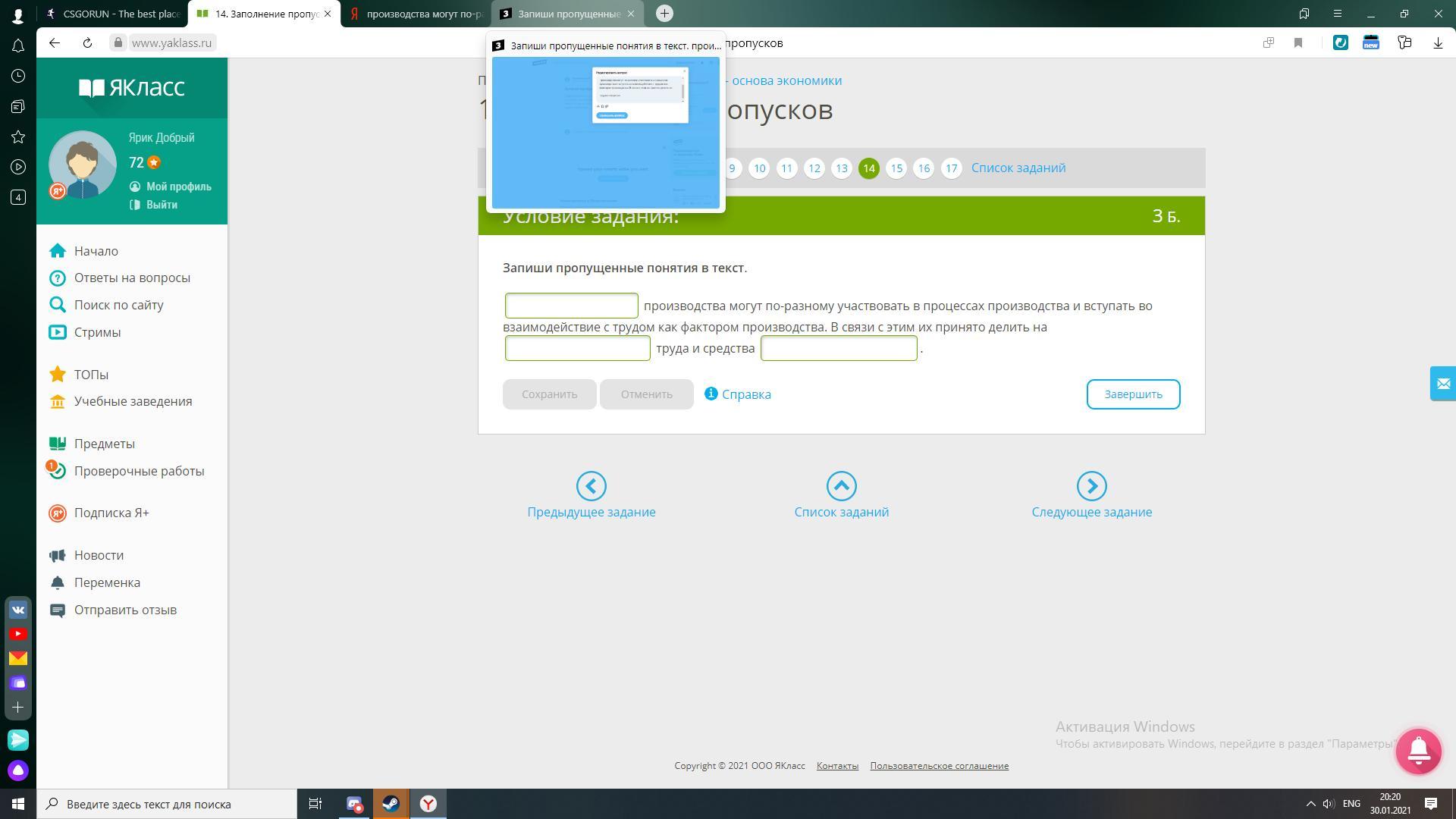Image resolution: width=1456 pixels, height=819 pixels.
Task: Open the VK icon in sidebar
Action: pyautogui.click(x=18, y=610)
